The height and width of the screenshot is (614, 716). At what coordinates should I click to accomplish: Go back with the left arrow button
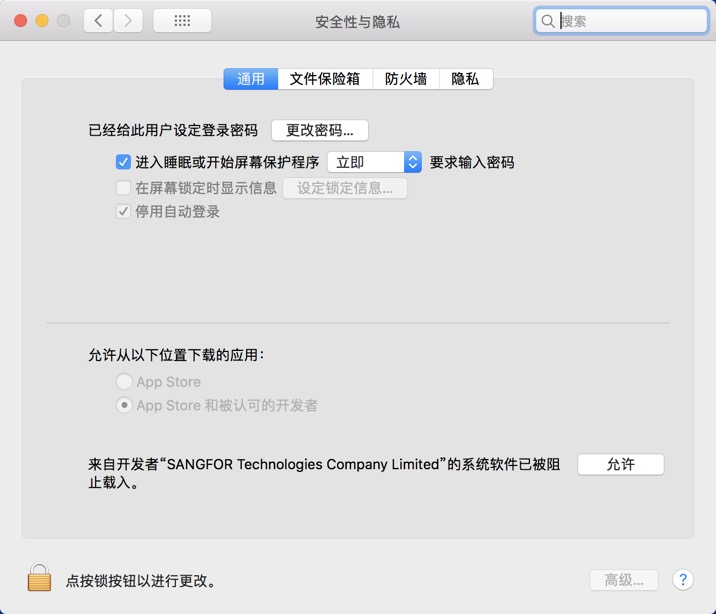point(98,21)
